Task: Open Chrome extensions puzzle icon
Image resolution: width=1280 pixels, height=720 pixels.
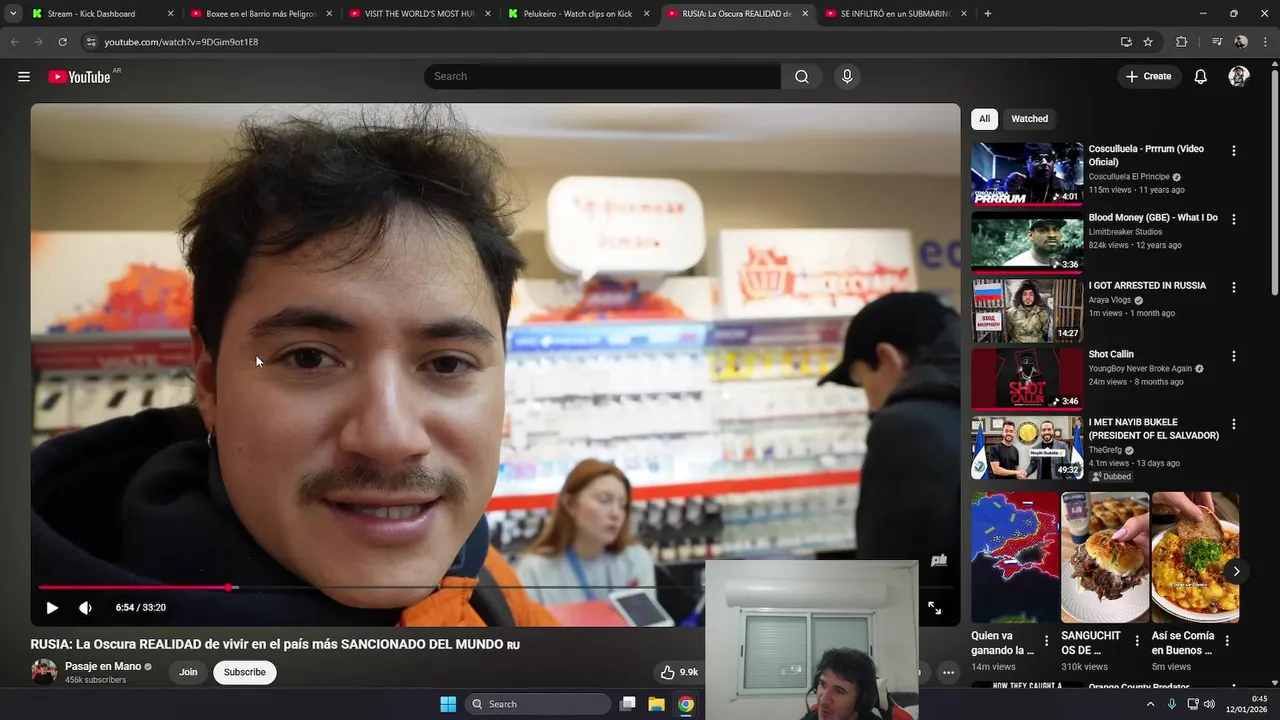Action: click(x=1181, y=42)
